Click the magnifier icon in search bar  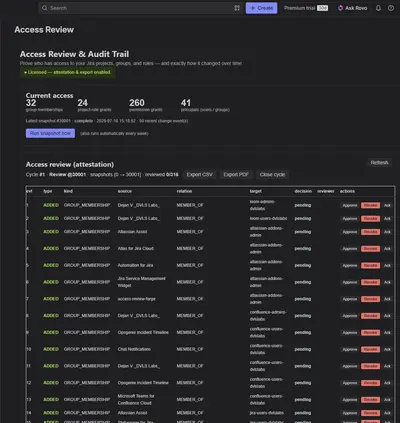coord(45,8)
